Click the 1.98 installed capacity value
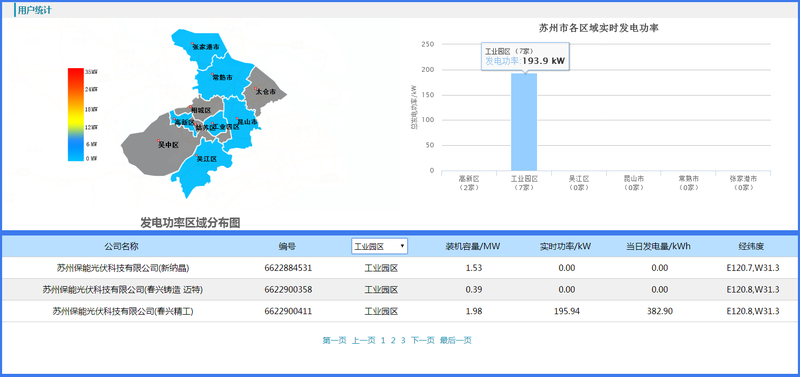The width and height of the screenshot is (800, 377). (473, 311)
